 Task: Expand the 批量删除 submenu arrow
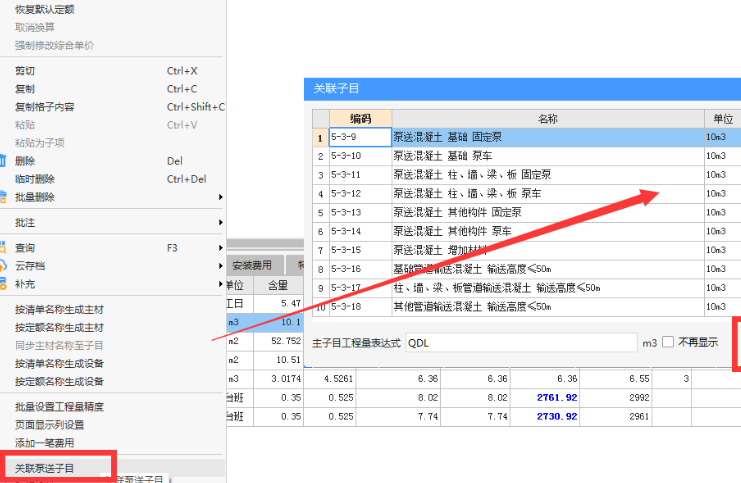pyautogui.click(x=220, y=197)
